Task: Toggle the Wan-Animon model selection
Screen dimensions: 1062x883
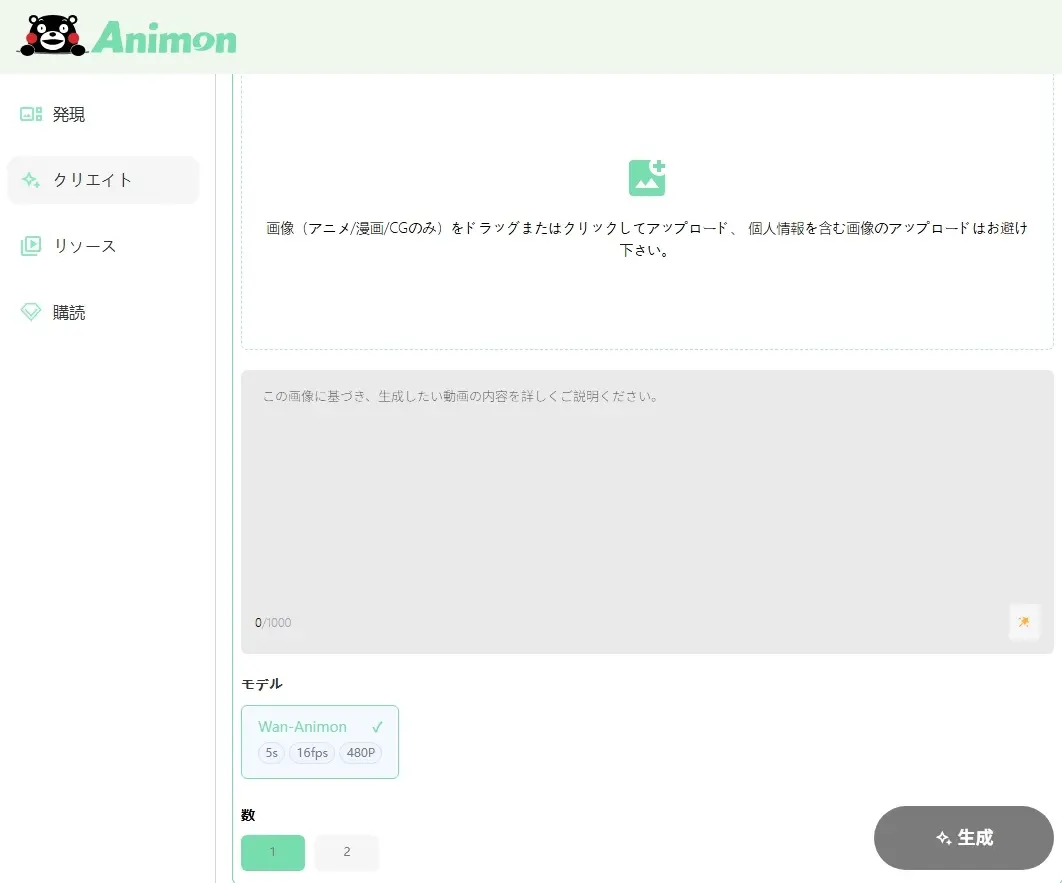Action: (x=320, y=742)
